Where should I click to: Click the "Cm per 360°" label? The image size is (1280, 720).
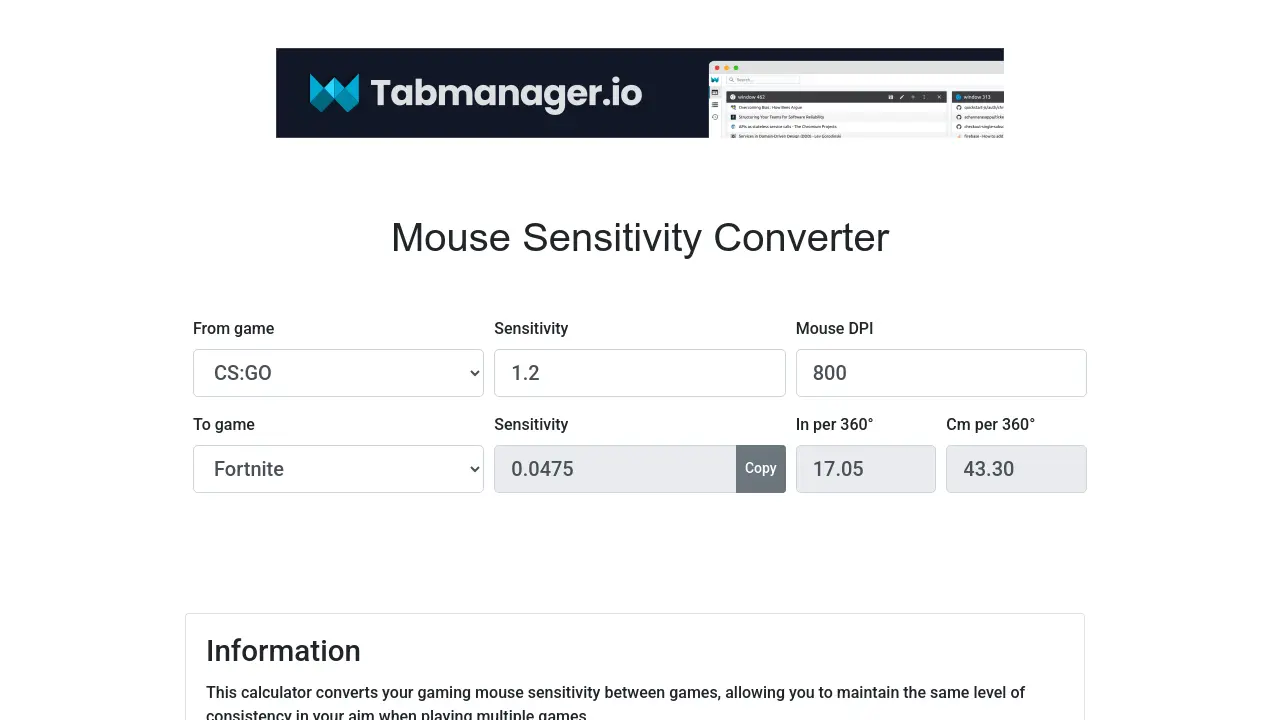click(x=990, y=425)
